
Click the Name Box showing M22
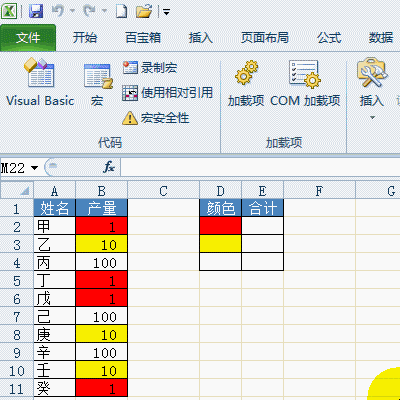[13, 168]
